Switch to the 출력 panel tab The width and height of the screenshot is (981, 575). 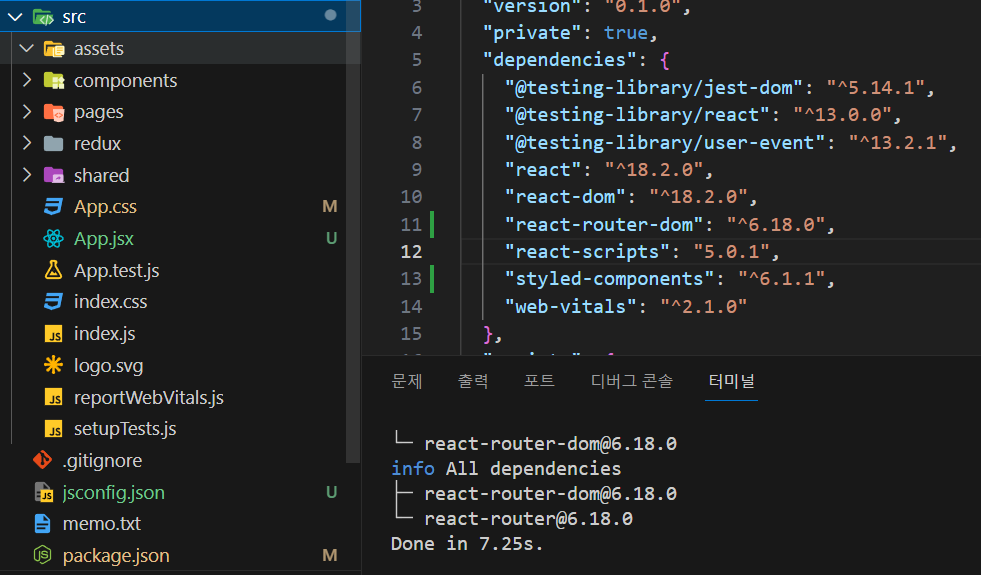[473, 380]
